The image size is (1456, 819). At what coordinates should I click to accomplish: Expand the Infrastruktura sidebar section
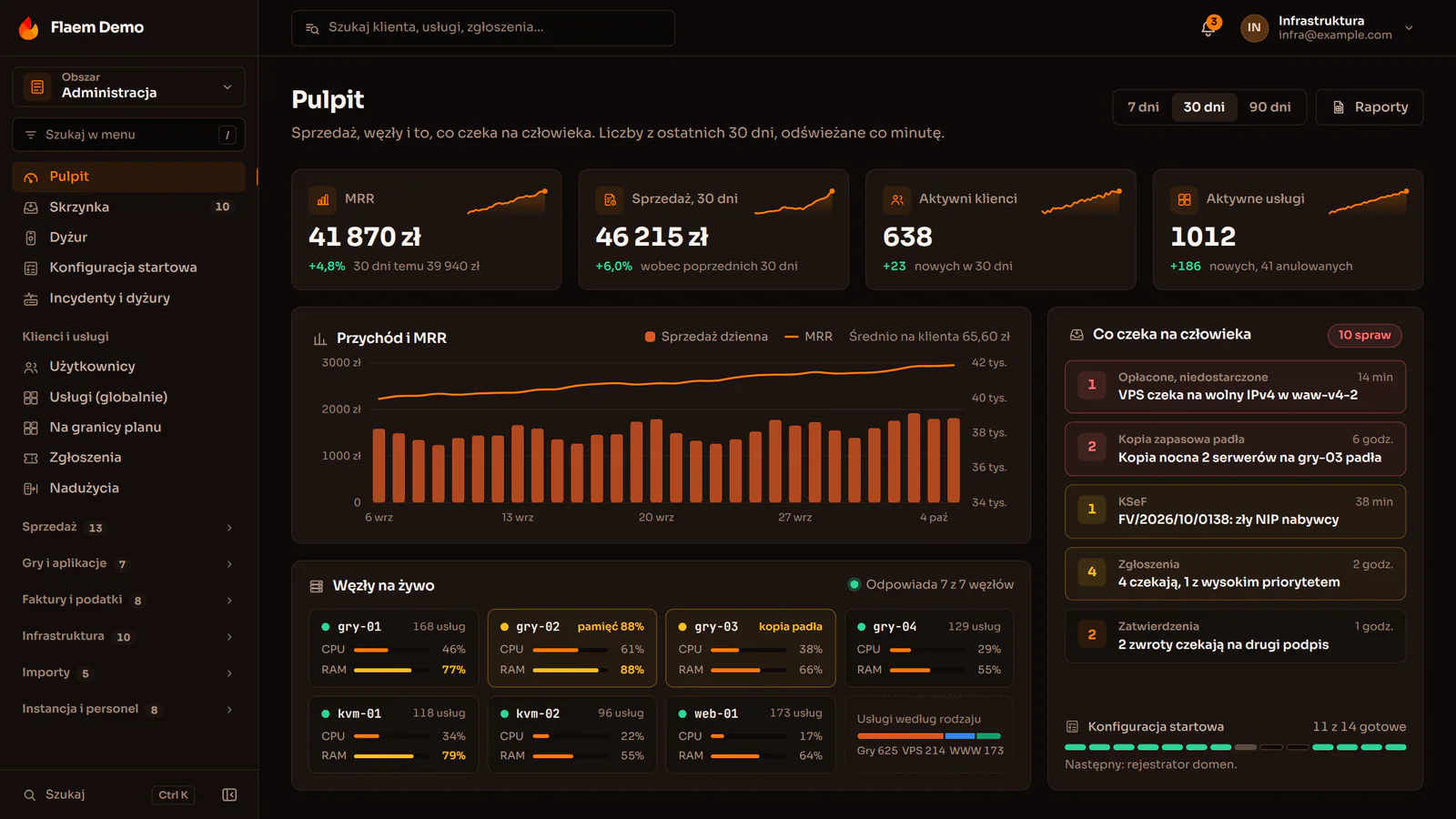pyautogui.click(x=128, y=637)
